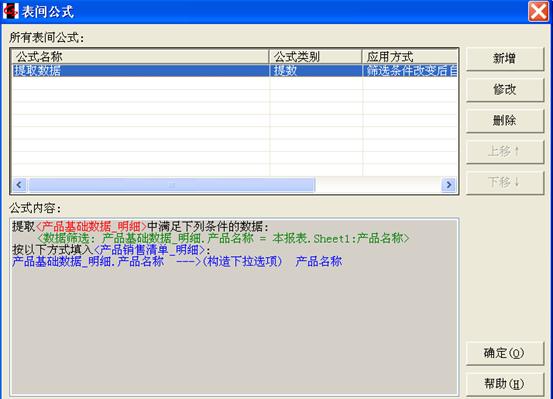Select the 提取数据 formula row
This screenshot has height=399, width=553.
[x=235, y=71]
